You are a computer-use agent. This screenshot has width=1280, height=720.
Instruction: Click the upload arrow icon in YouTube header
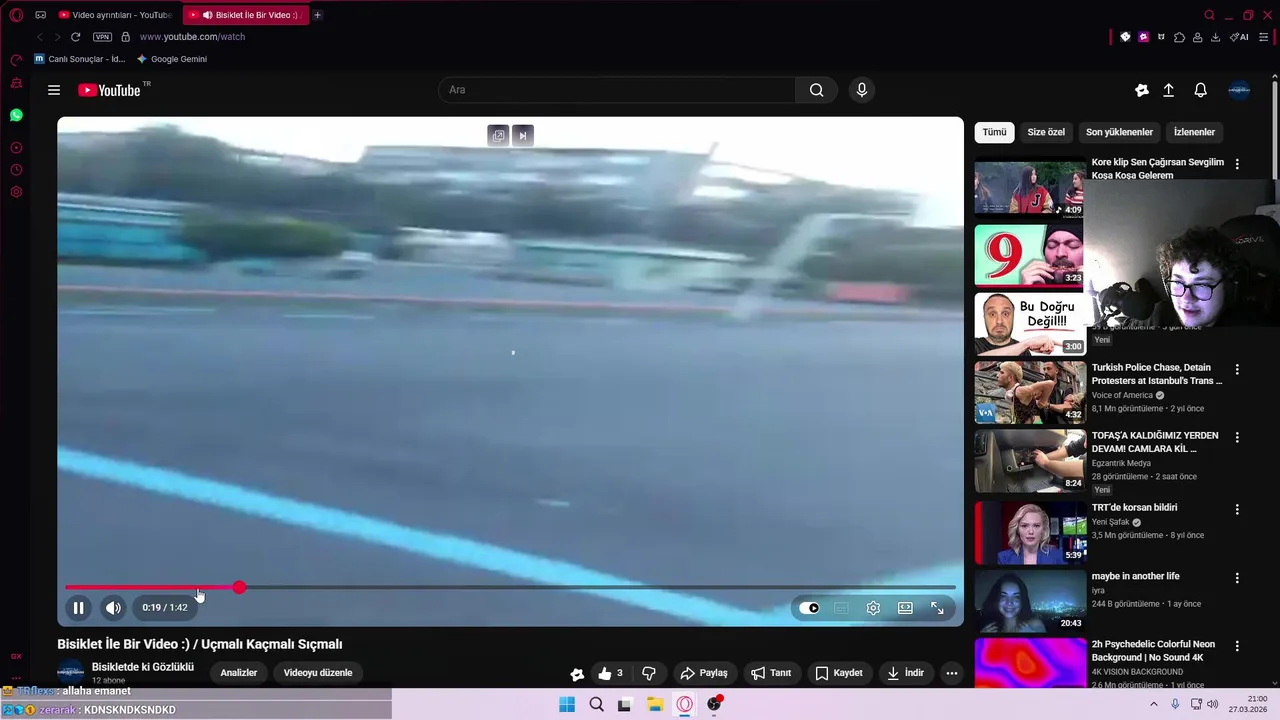coord(1168,90)
